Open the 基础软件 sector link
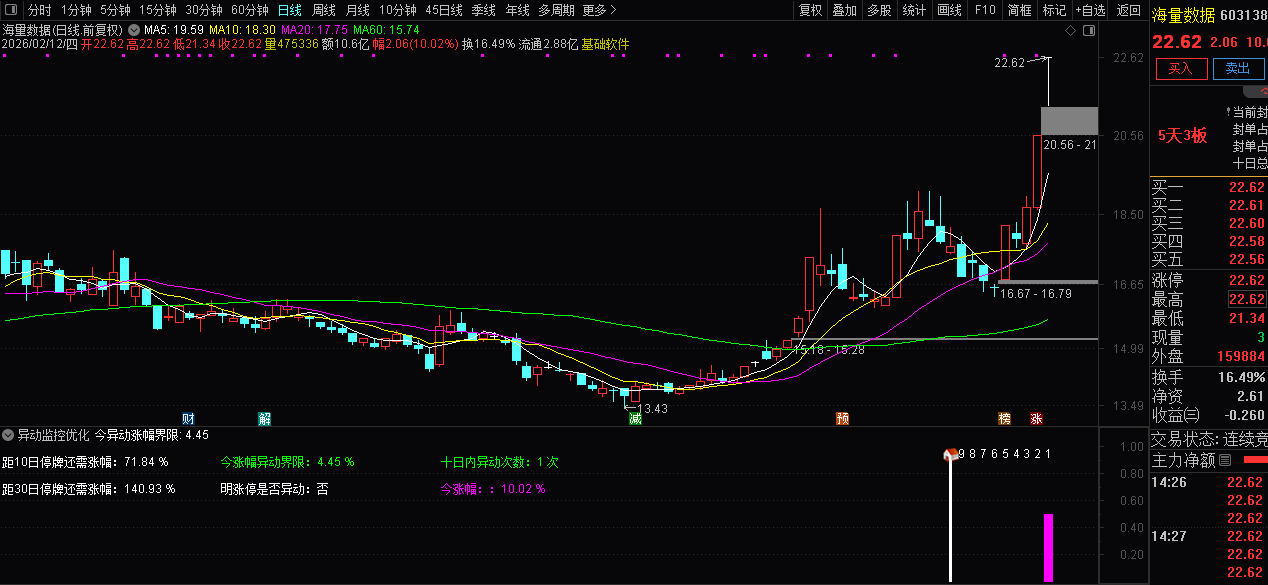 (606, 44)
